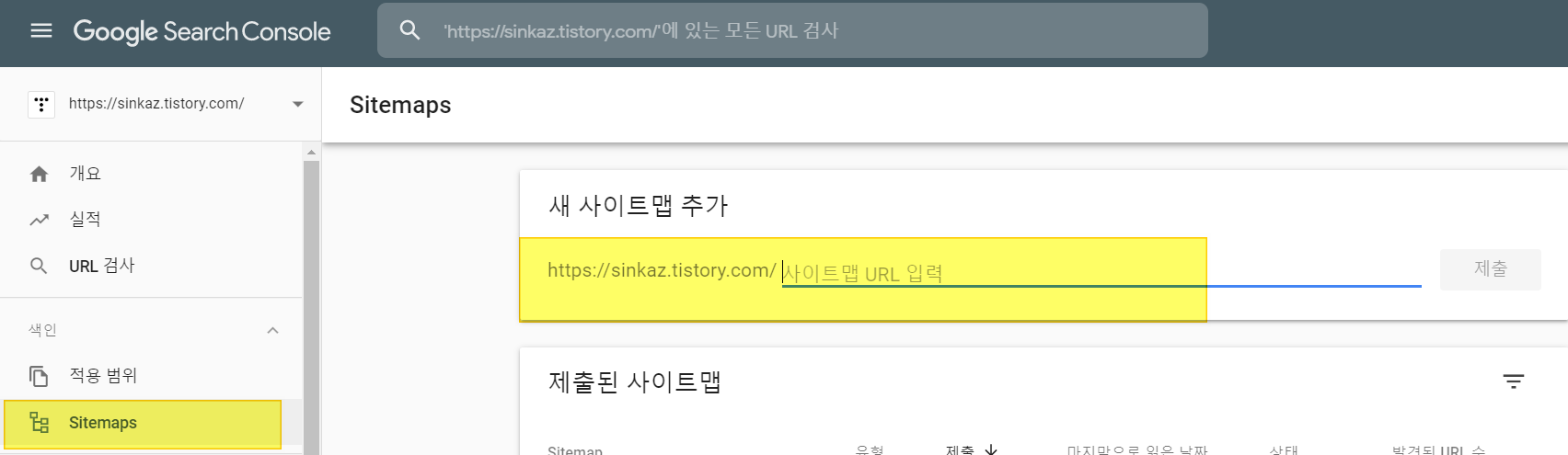The width and height of the screenshot is (1568, 455).
Task: Click the Sitemaps page heading
Action: tap(400, 105)
